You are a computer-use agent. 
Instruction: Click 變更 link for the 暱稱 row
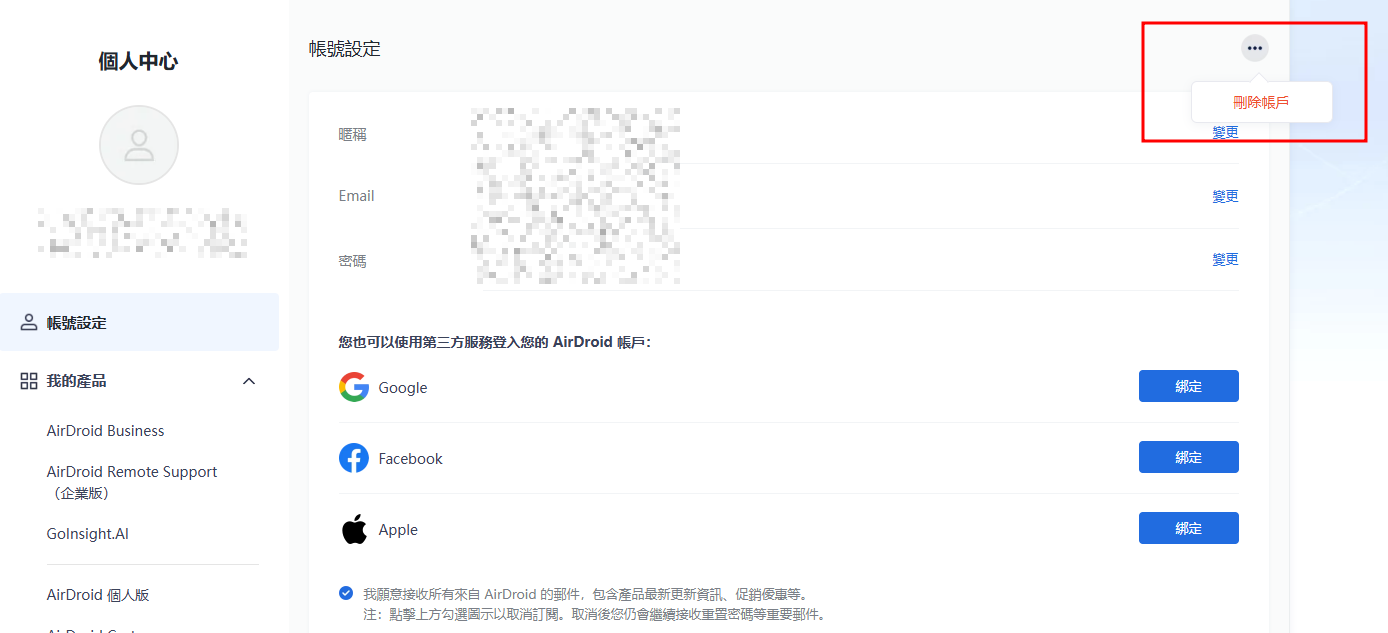tap(1225, 133)
